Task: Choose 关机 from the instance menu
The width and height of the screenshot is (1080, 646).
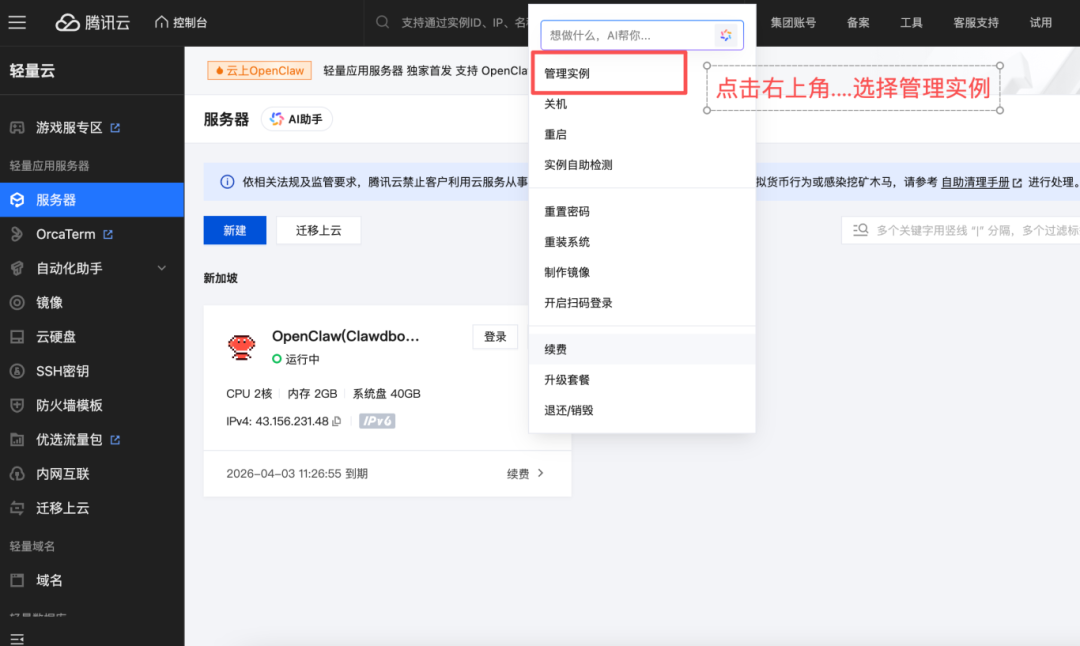Action: pos(641,104)
